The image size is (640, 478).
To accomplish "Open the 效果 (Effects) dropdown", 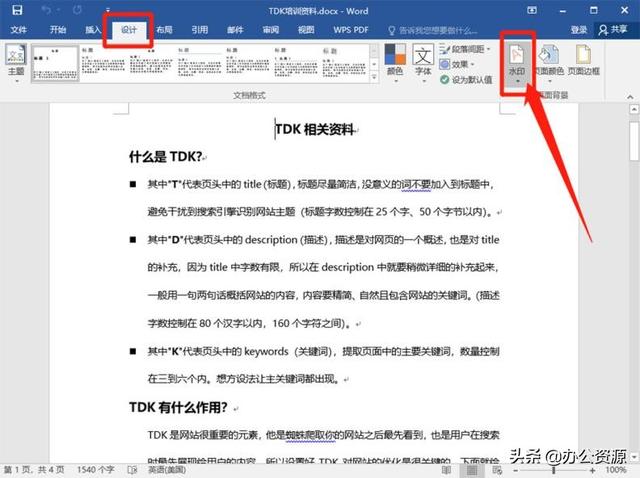I will 457,64.
